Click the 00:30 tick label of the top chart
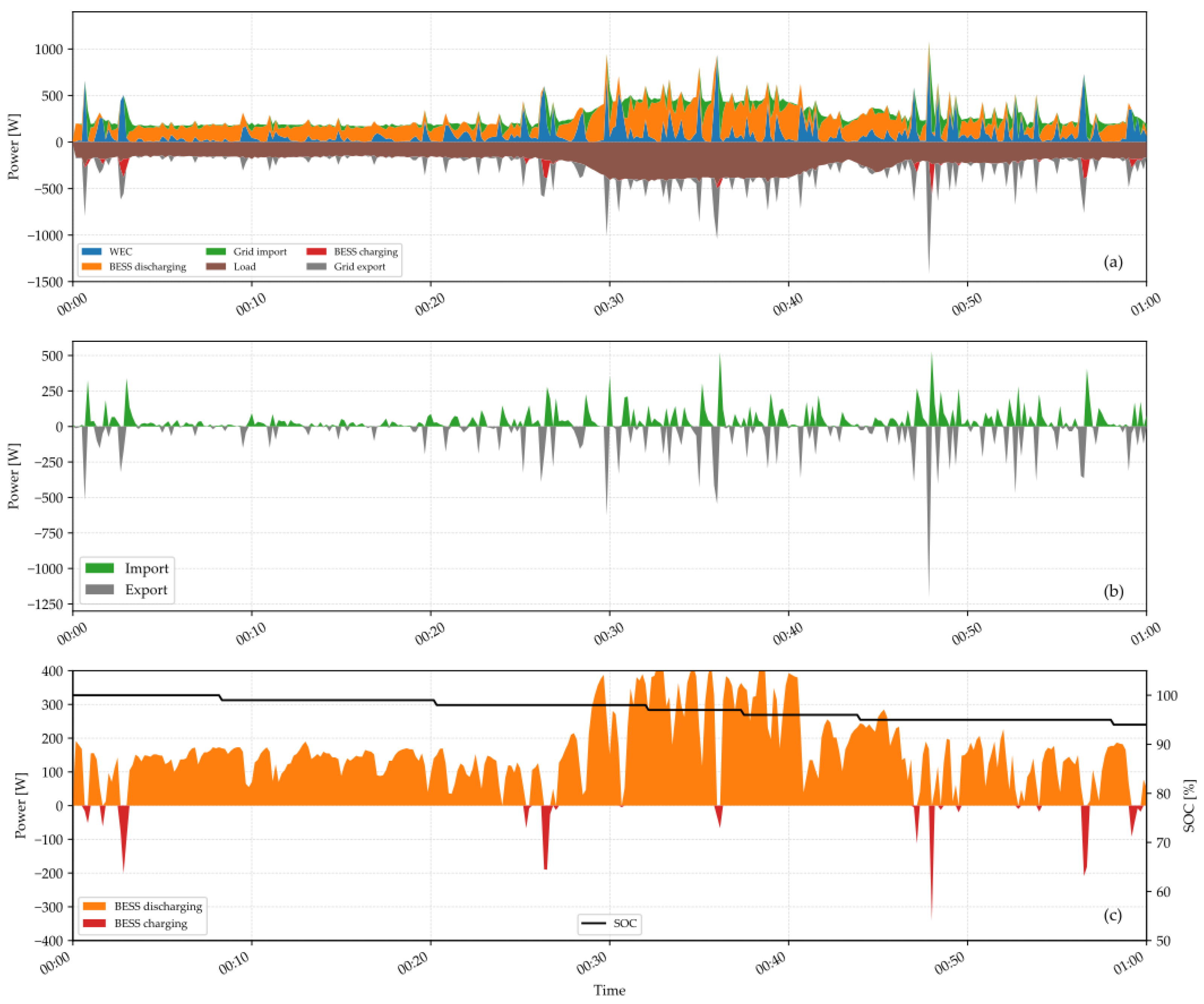Screen dimensions: 1204x1004 pyautogui.click(x=609, y=305)
